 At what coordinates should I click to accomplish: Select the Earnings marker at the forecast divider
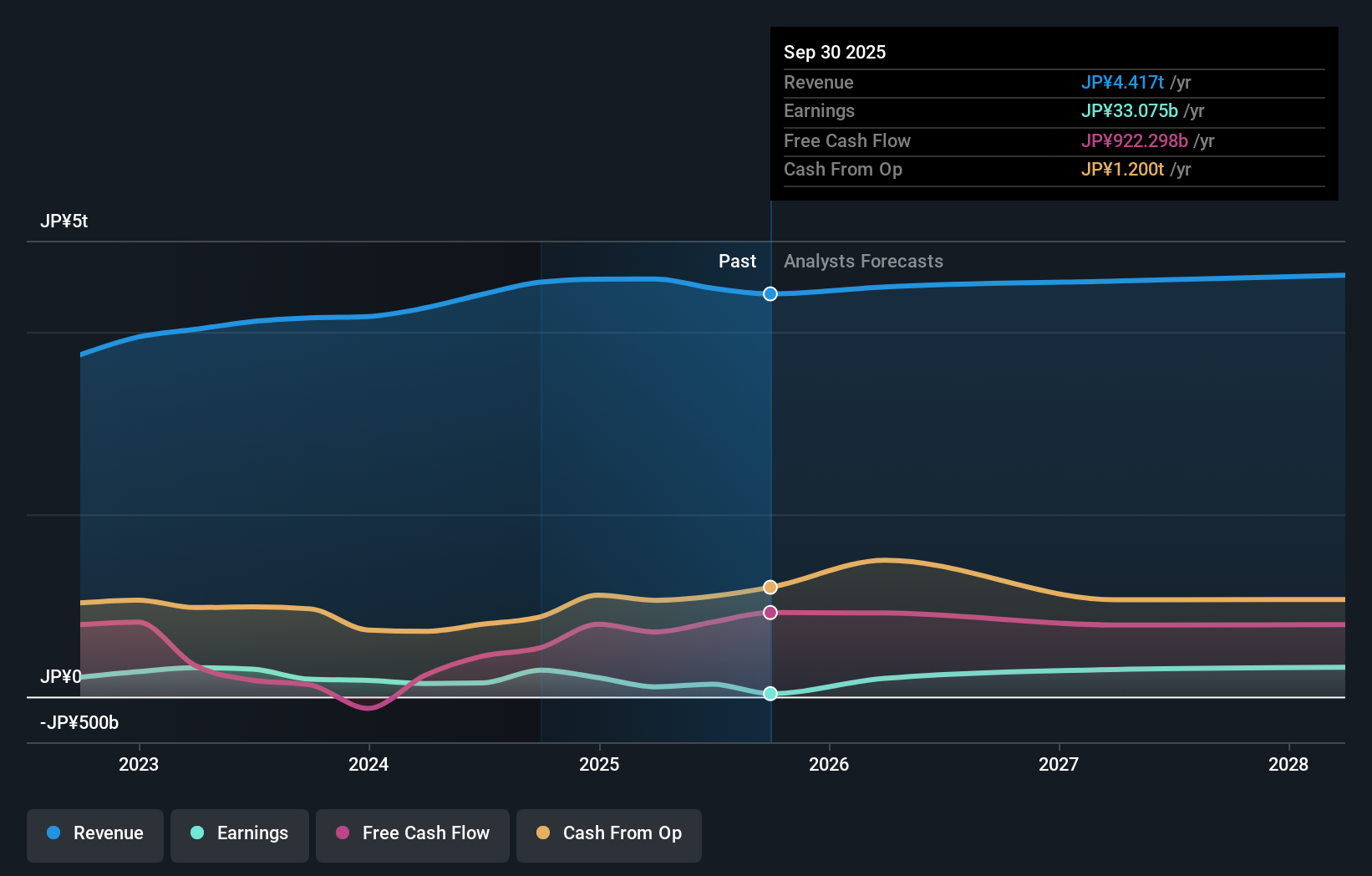point(770,693)
